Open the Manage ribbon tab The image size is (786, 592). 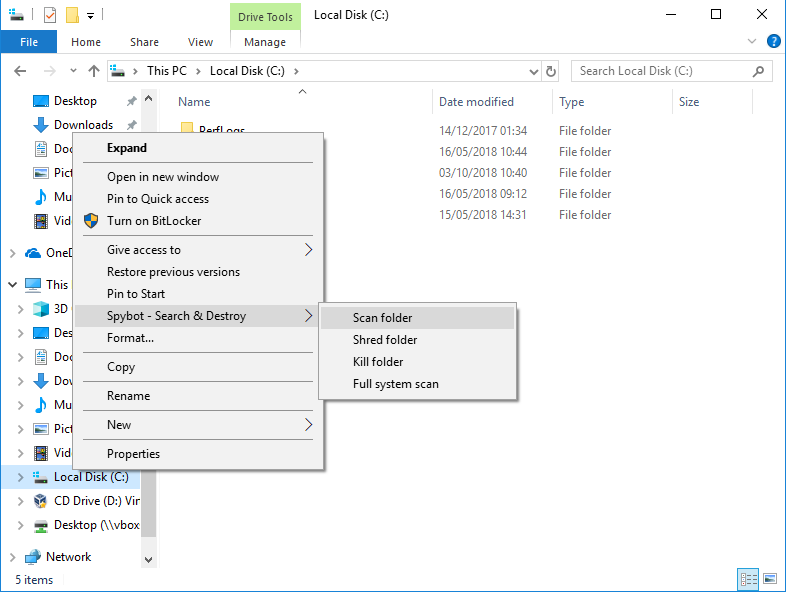pyautogui.click(x=265, y=42)
